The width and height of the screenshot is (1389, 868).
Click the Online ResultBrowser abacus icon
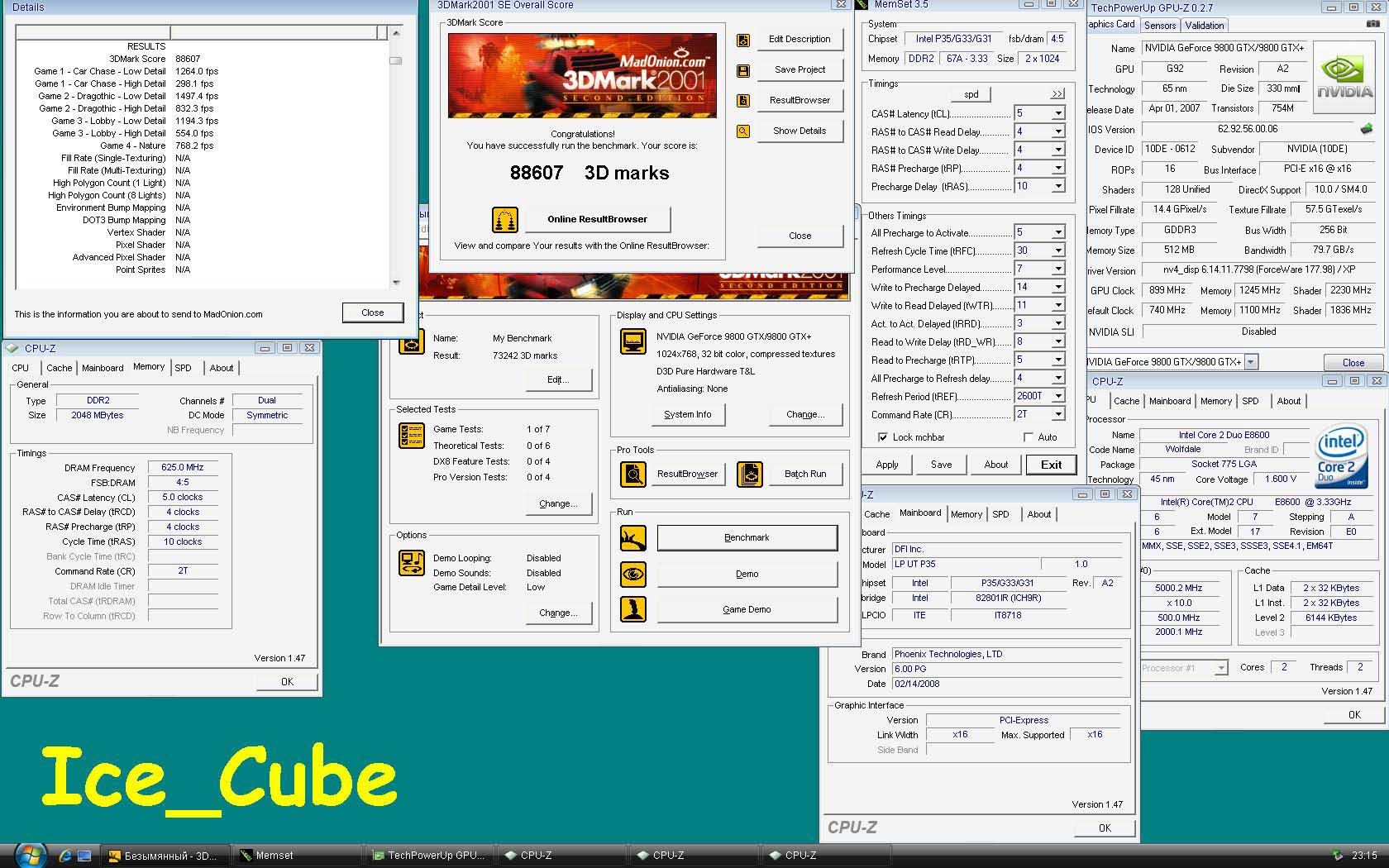(x=504, y=219)
